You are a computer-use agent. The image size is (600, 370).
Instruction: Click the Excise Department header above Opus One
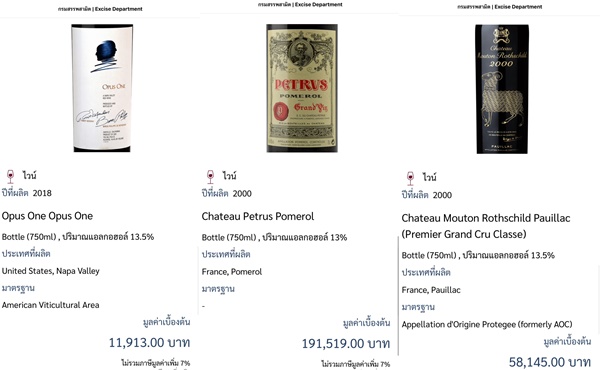[x=100, y=9]
